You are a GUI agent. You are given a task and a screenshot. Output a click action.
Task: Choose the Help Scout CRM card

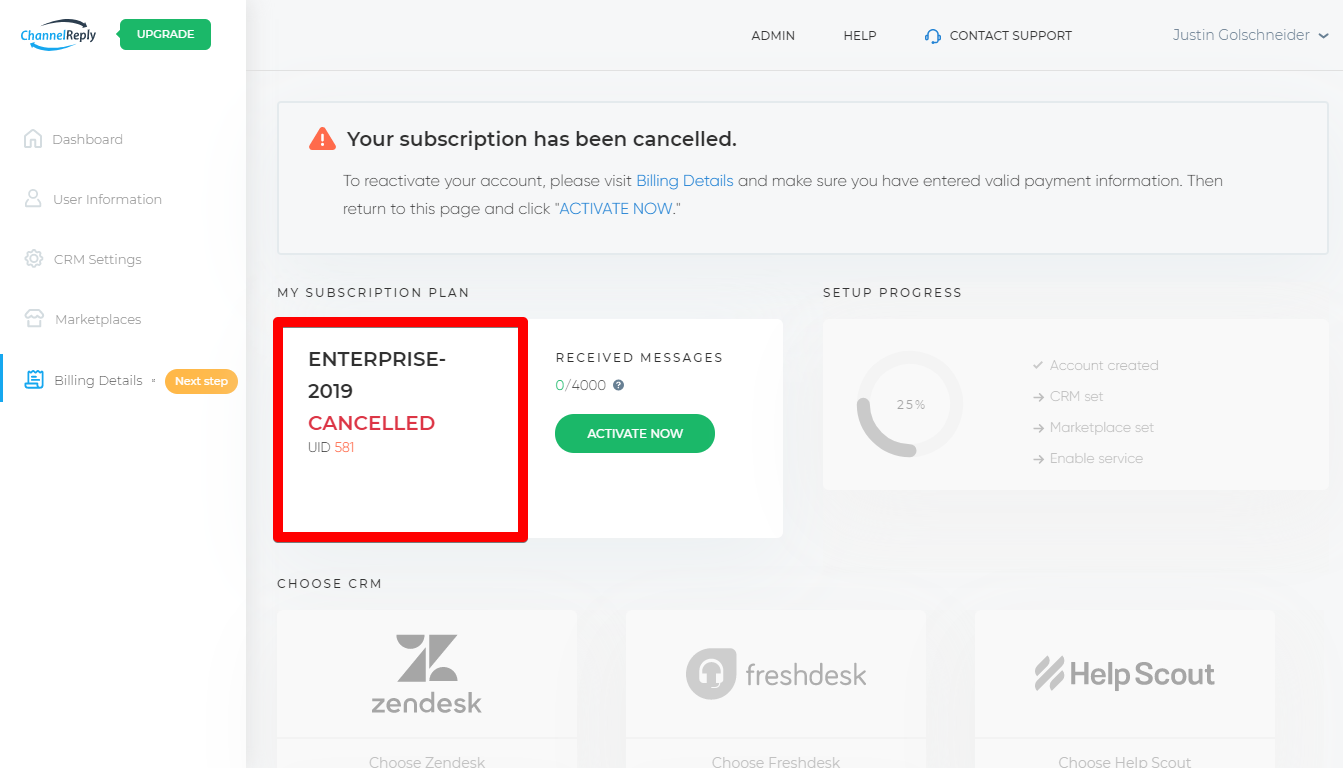(x=1125, y=689)
